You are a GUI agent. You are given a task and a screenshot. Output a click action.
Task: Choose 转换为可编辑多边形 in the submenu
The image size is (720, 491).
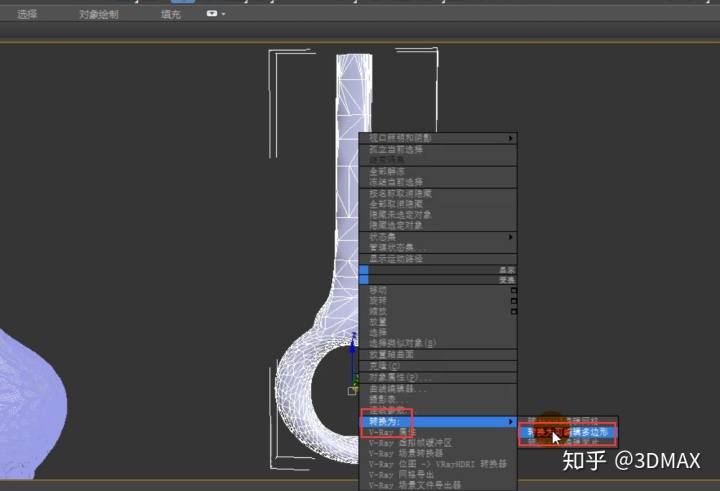pyautogui.click(x=569, y=432)
